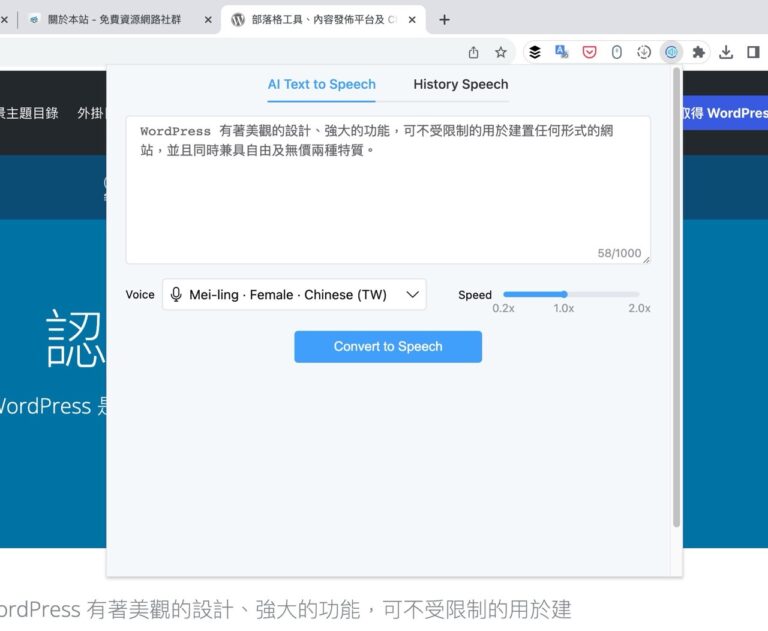Click the 1.0x speed label
The width and height of the screenshot is (768, 631).
tap(564, 308)
